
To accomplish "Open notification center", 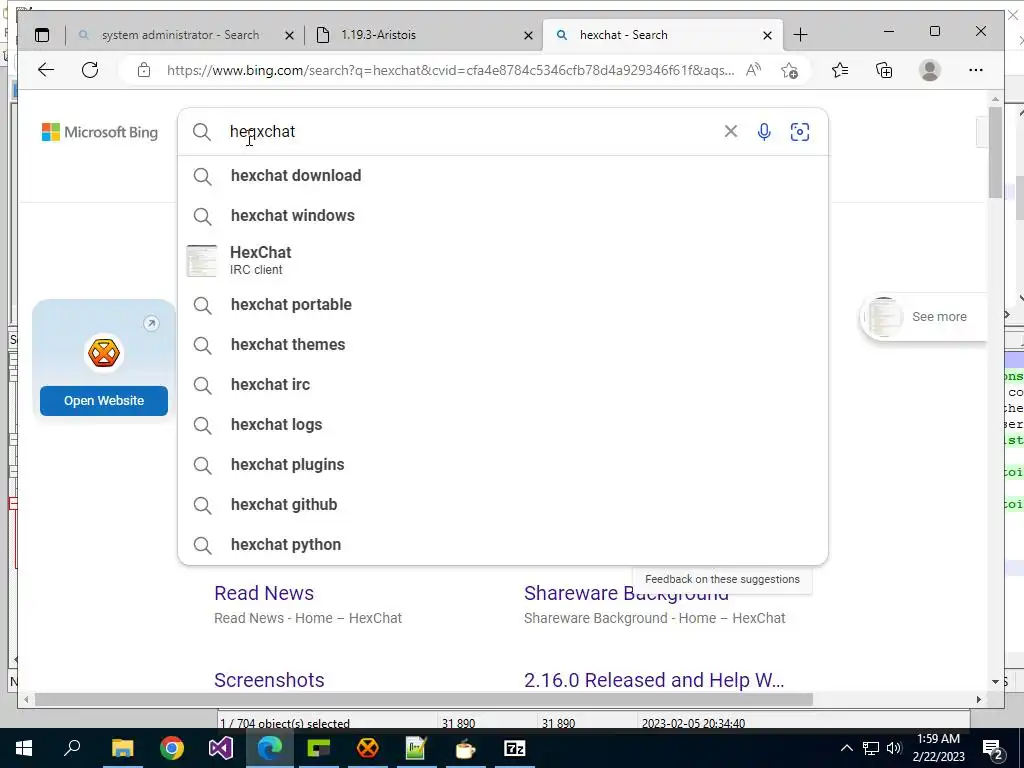I will pos(993,749).
